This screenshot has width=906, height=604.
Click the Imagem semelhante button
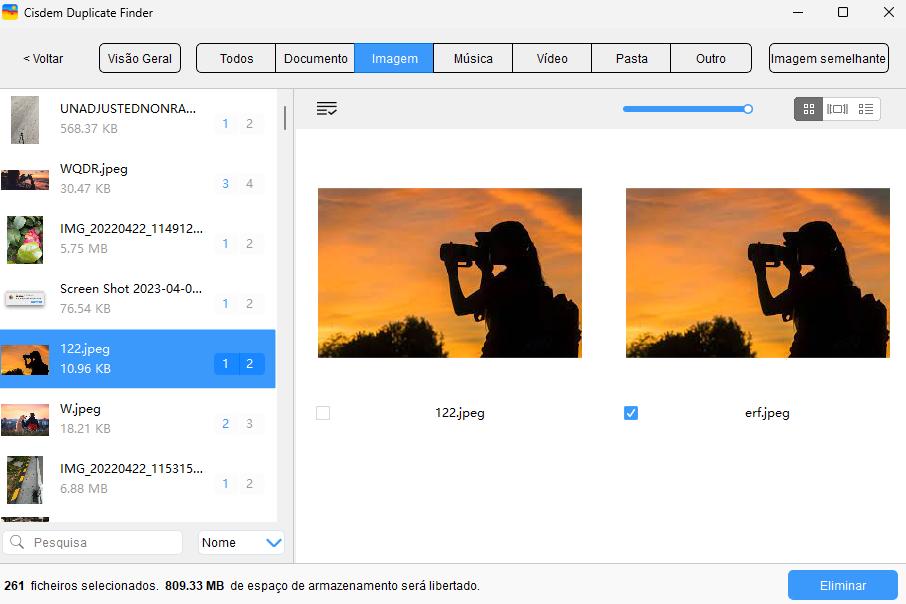(828, 59)
